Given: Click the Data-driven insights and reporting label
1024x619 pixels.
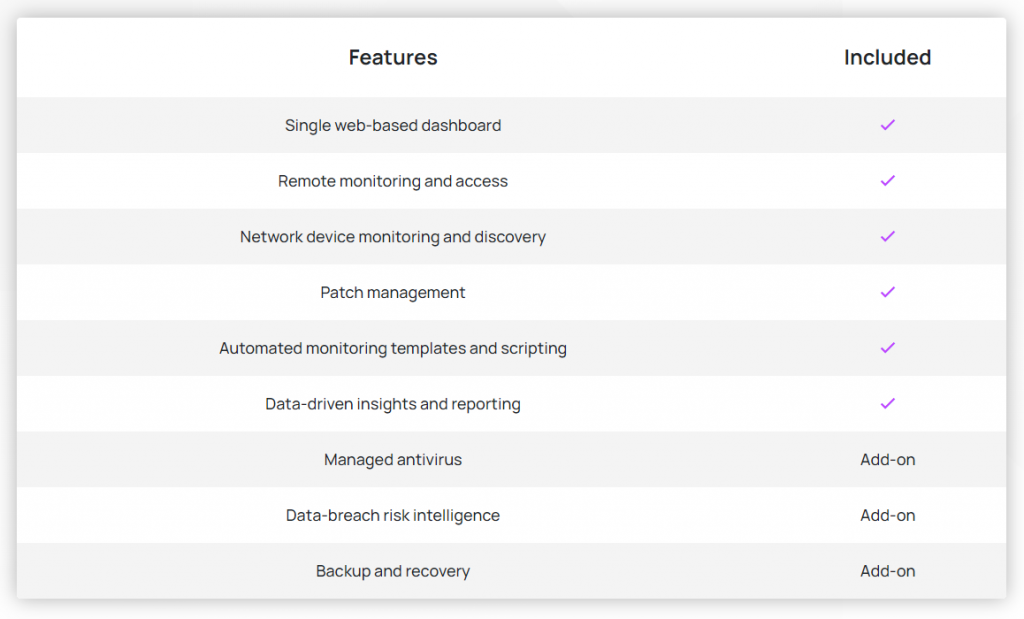Looking at the screenshot, I should [x=393, y=404].
